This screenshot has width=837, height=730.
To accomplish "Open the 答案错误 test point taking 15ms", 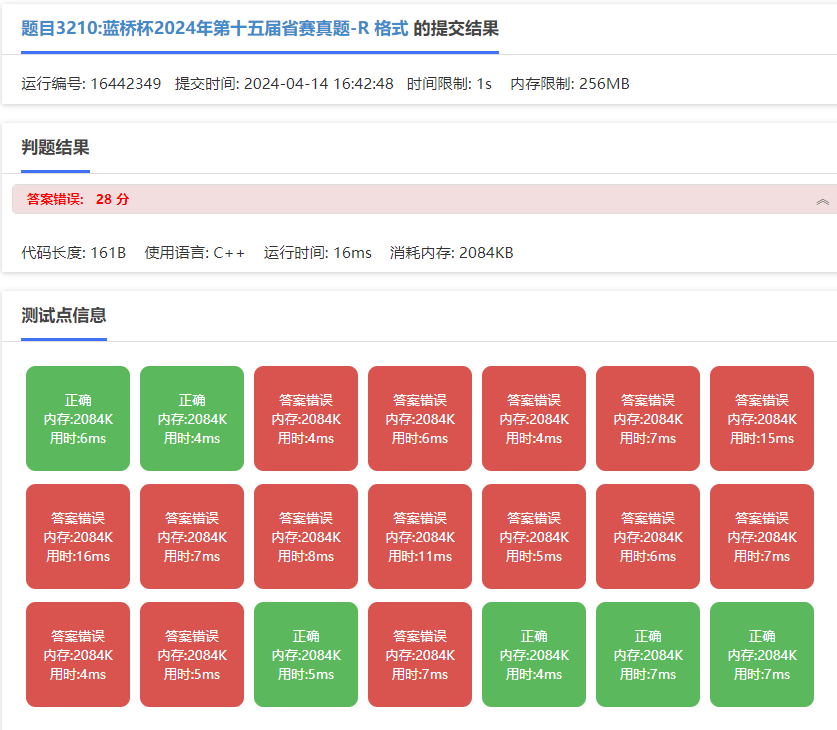I will click(x=762, y=418).
